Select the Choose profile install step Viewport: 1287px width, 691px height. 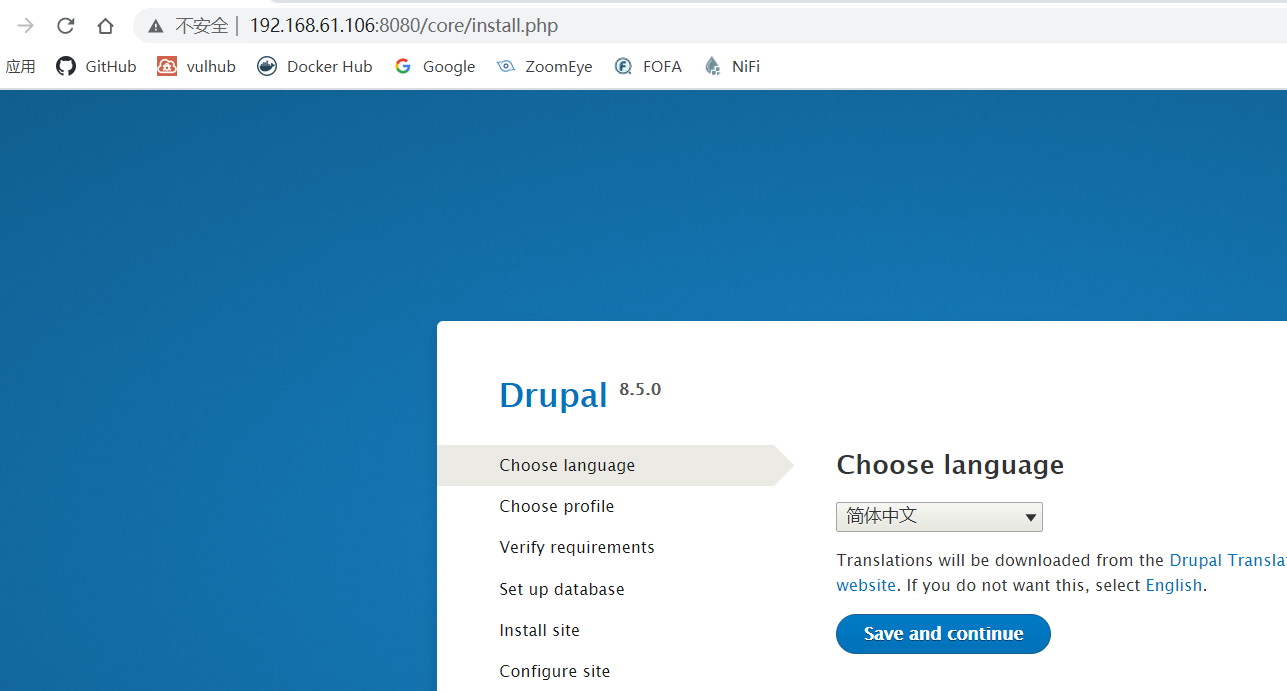(557, 507)
